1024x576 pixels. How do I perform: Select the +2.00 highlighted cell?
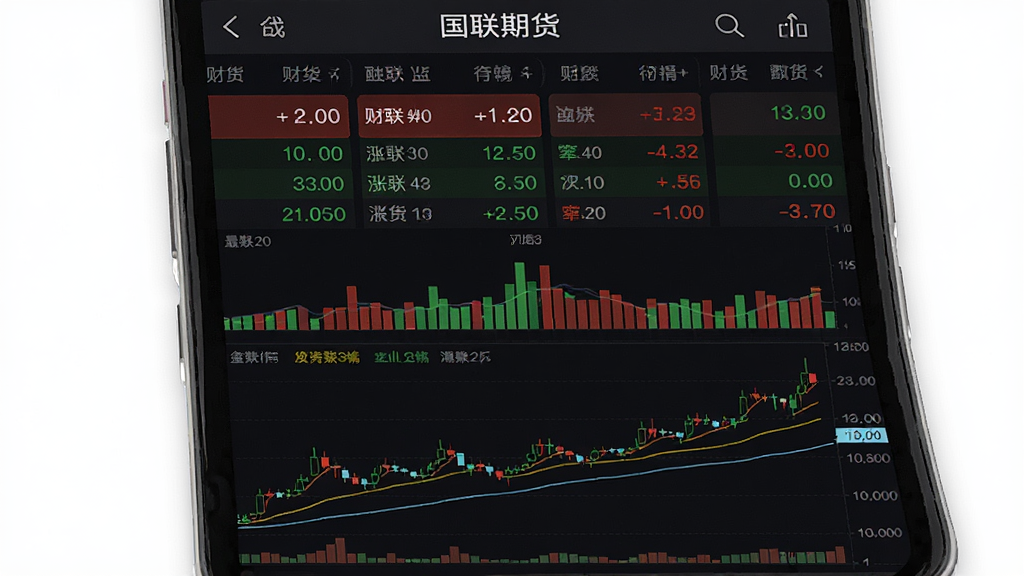pyautogui.click(x=279, y=116)
